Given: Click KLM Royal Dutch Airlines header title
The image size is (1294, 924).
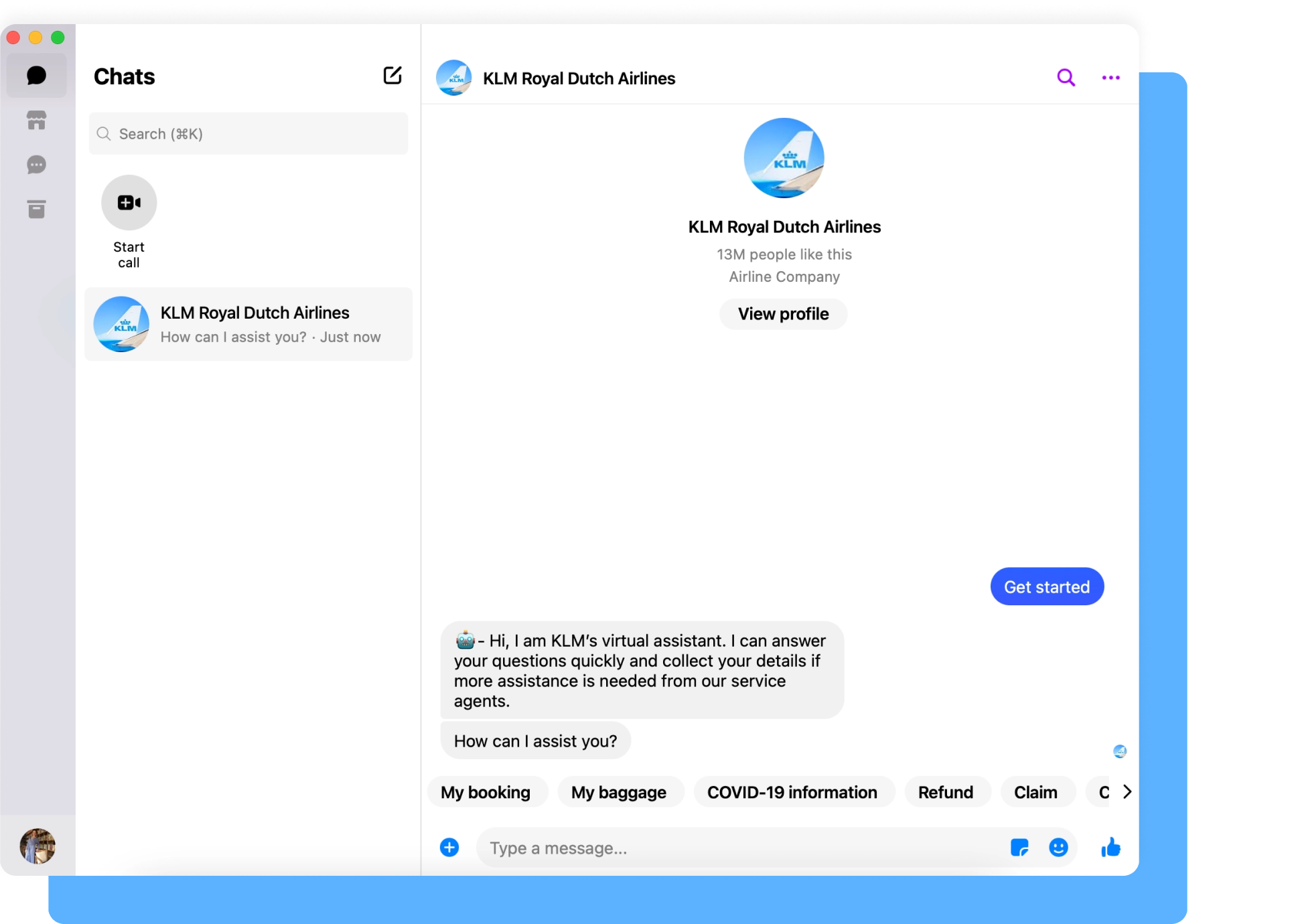Looking at the screenshot, I should (x=579, y=78).
